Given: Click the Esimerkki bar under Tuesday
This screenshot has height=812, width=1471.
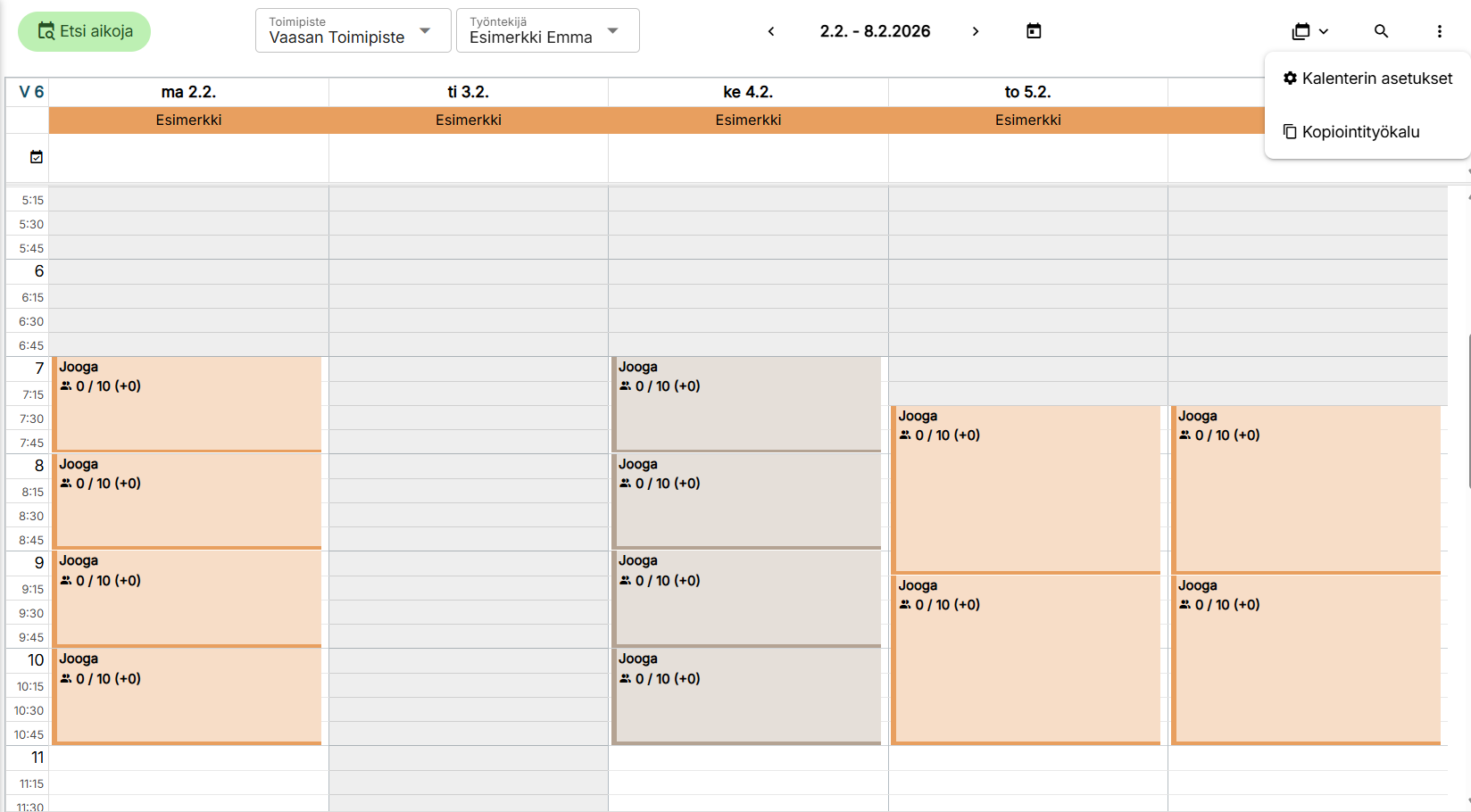Looking at the screenshot, I should point(469,120).
